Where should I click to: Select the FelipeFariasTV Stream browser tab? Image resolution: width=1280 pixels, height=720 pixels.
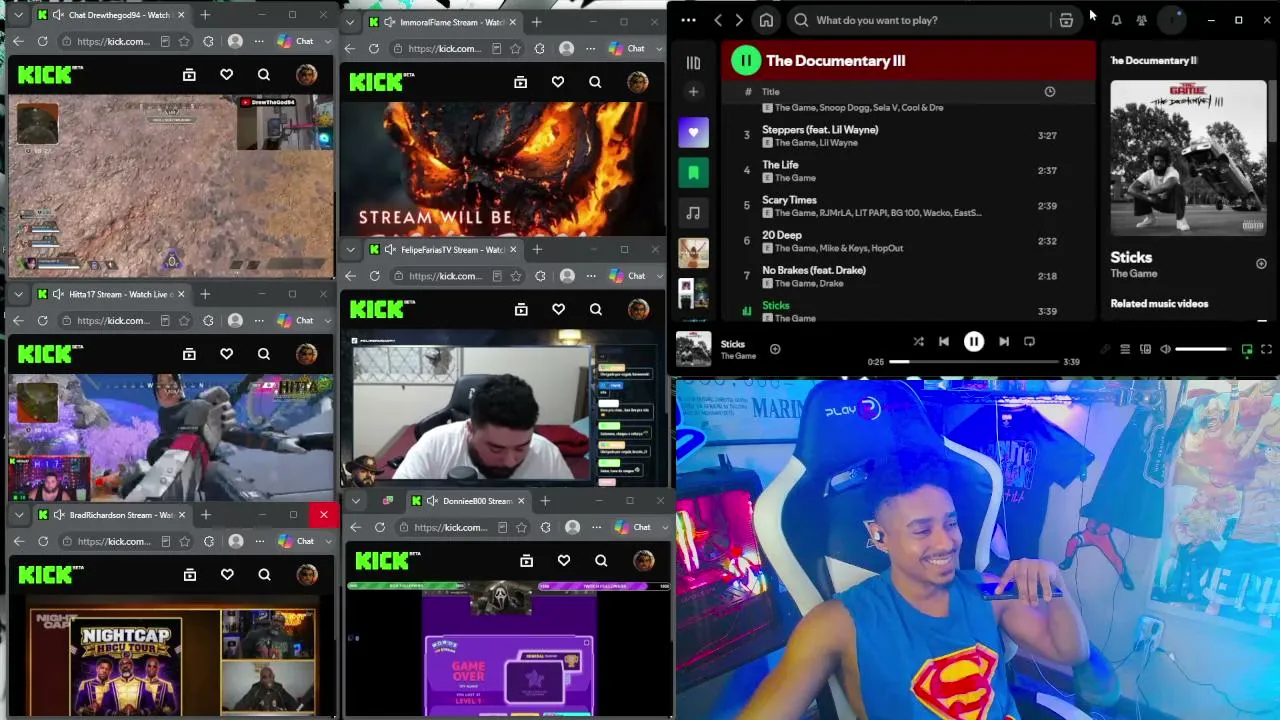pyautogui.click(x=442, y=249)
